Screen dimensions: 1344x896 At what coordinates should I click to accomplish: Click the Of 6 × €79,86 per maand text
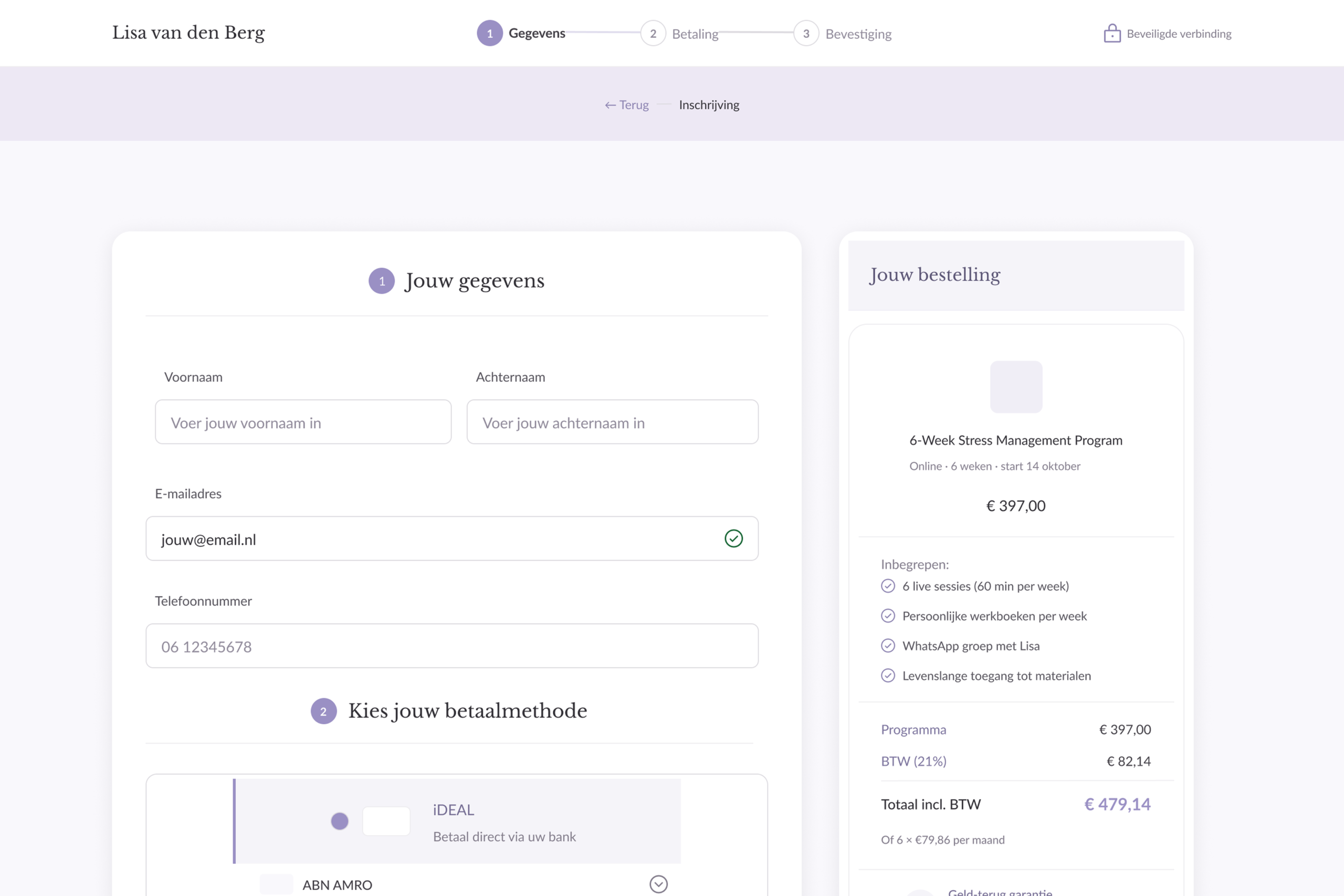[x=942, y=839]
